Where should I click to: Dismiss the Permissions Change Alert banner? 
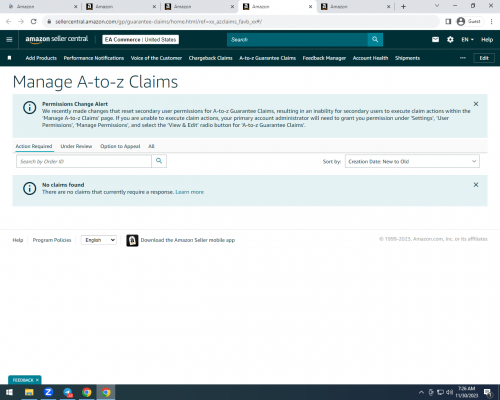[x=476, y=104]
